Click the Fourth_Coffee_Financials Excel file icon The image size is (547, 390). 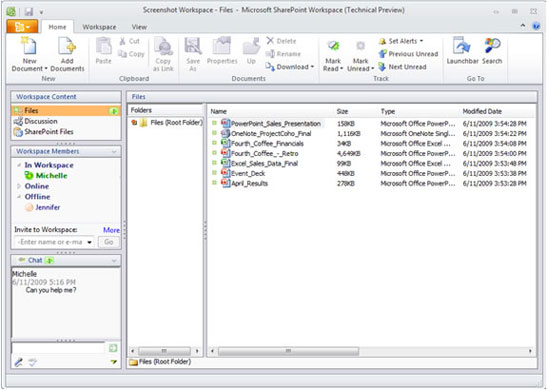225,143
